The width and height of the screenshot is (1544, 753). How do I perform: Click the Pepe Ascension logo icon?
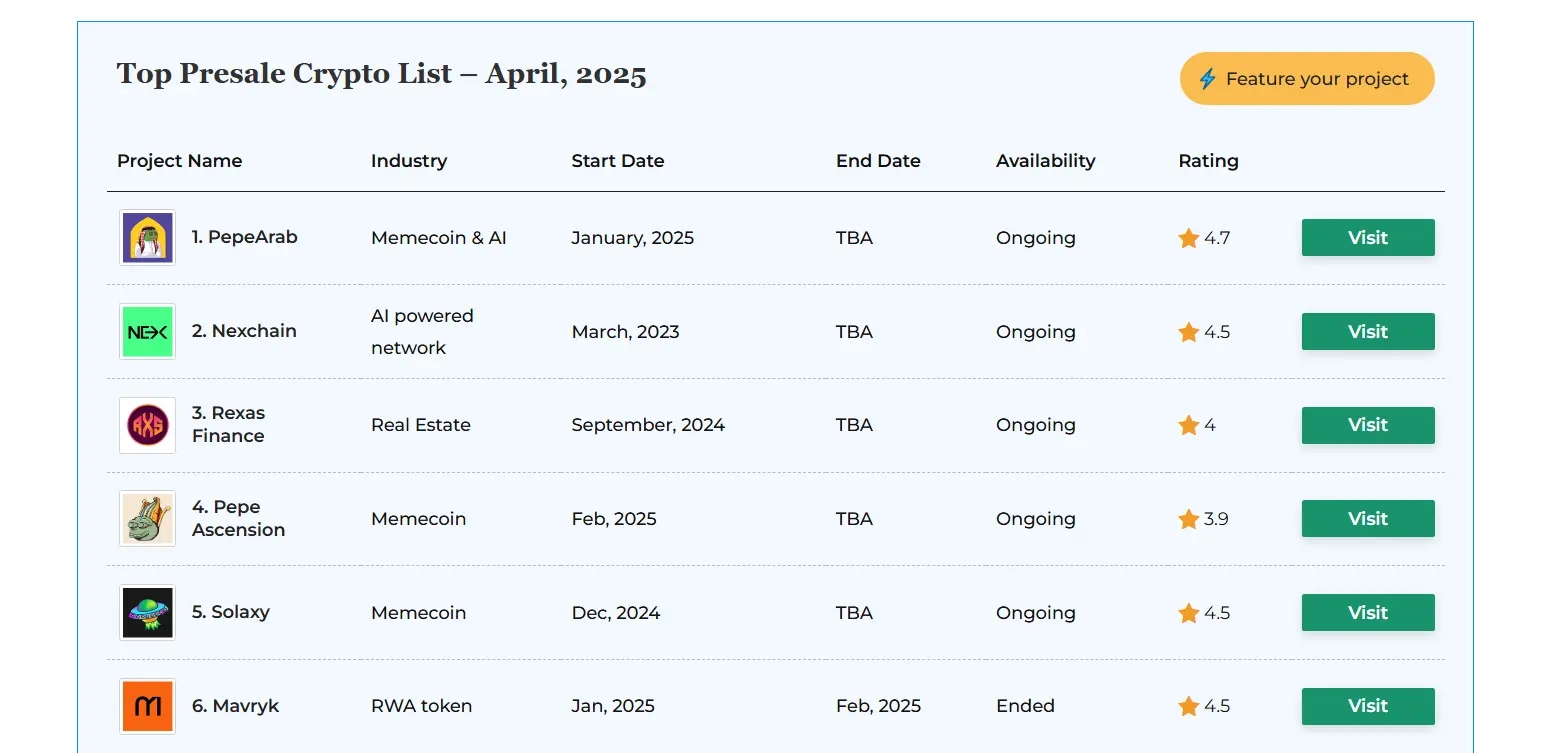coord(147,519)
